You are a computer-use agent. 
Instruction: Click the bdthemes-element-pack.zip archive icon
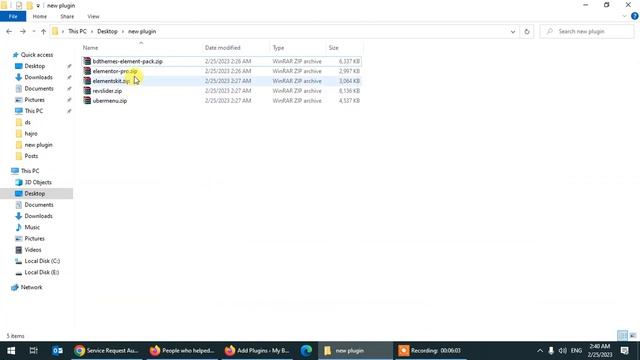click(87, 61)
